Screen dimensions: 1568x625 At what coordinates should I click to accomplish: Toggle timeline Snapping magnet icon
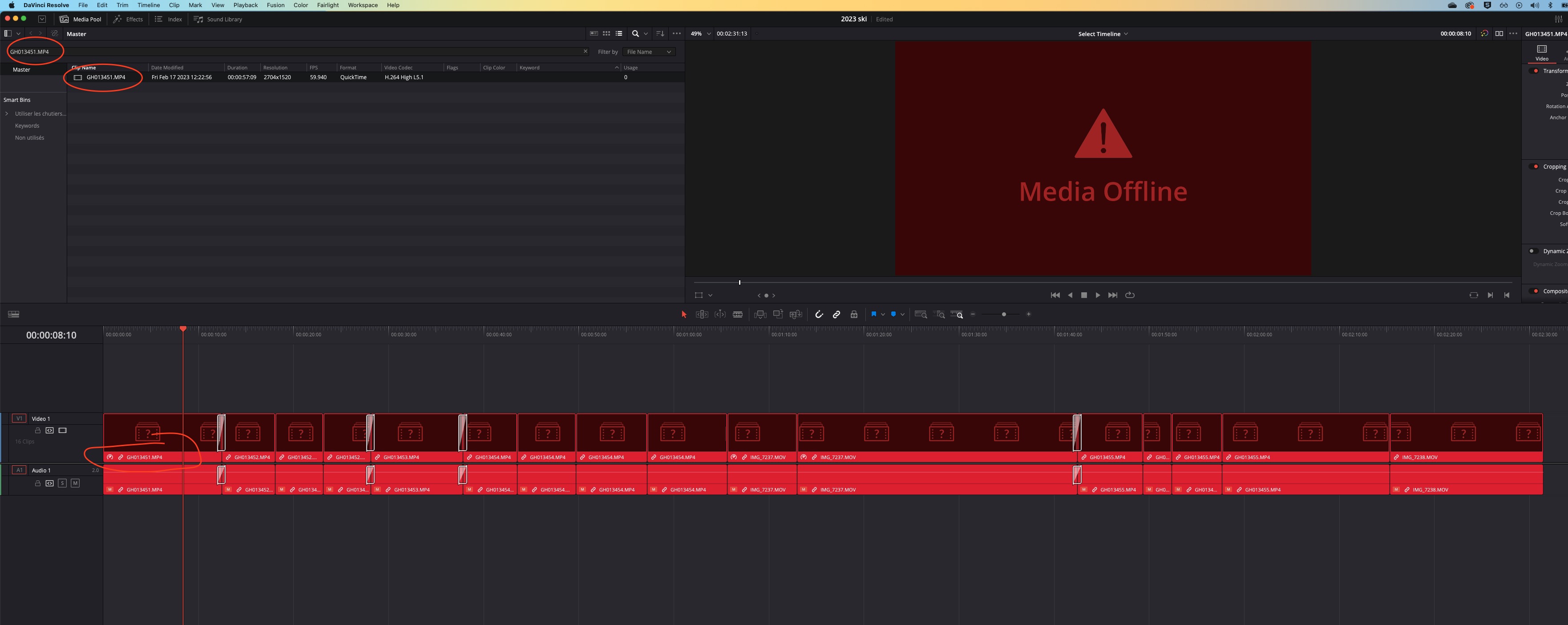click(819, 314)
